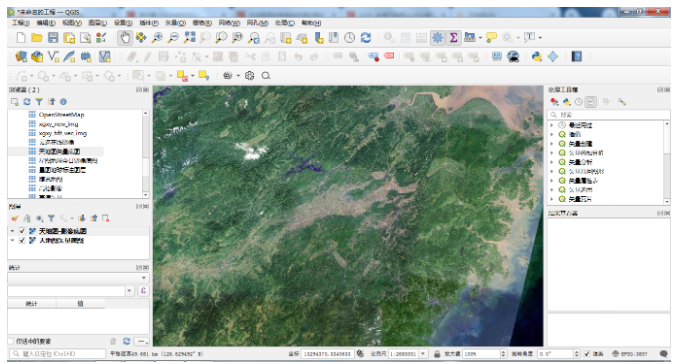Screen dimensions: 676x364
Task: Open the blue Help book icon
Action: pos(576,56)
